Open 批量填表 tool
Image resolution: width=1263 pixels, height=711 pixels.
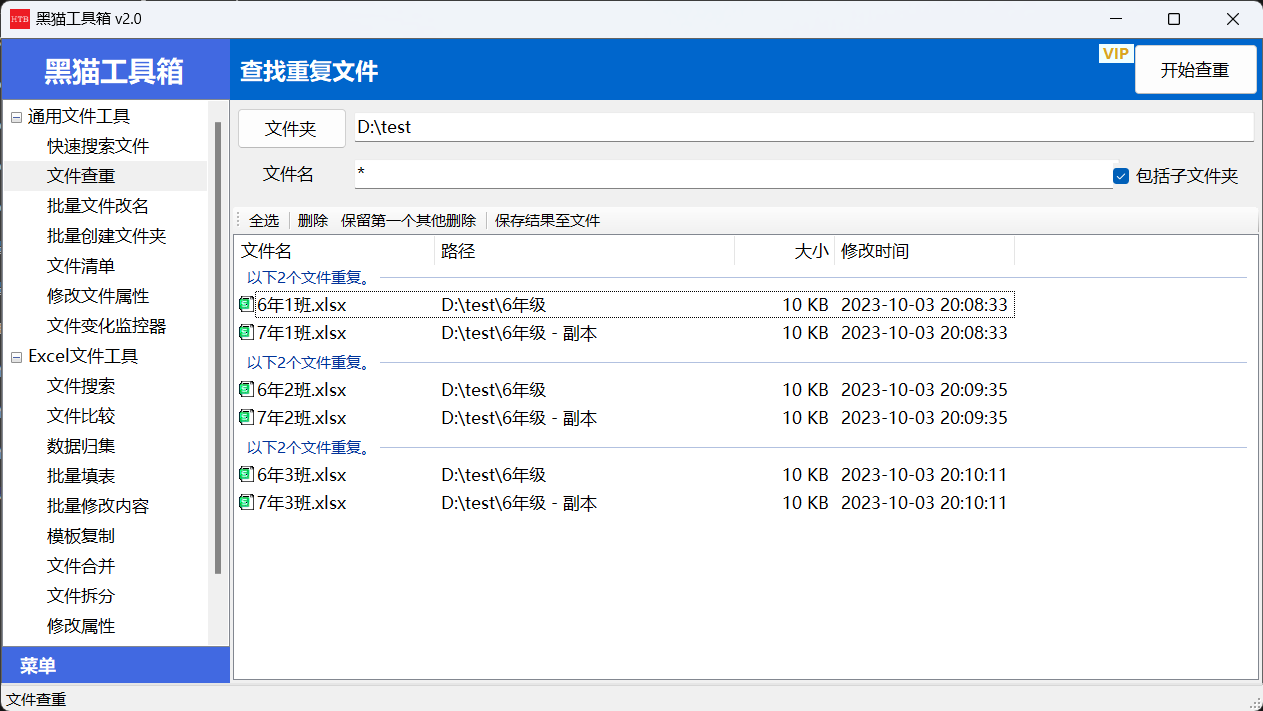pyautogui.click(x=81, y=476)
